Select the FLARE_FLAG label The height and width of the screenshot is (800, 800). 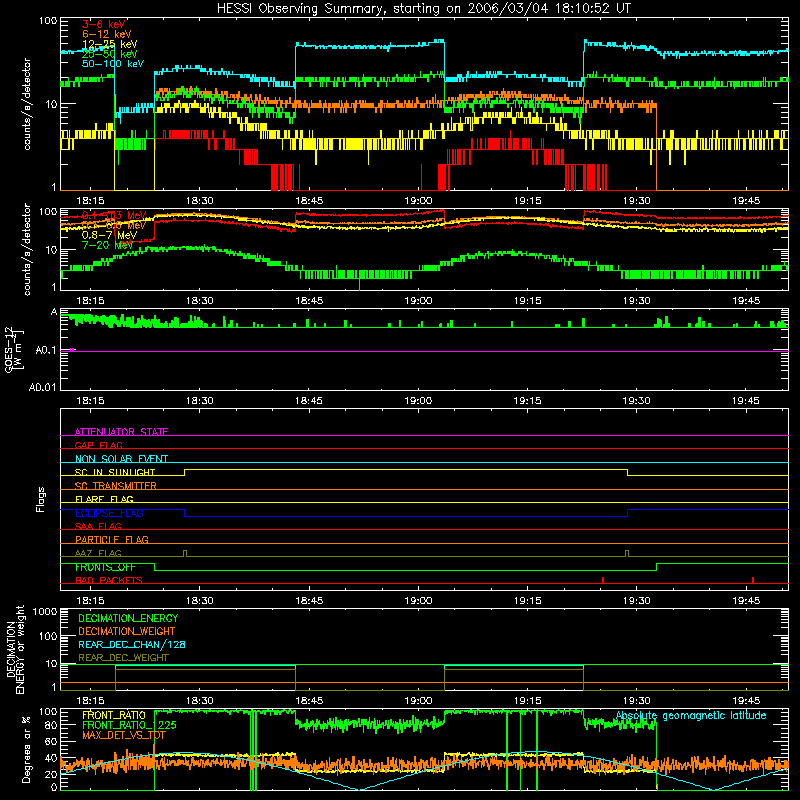pyautogui.click(x=104, y=499)
